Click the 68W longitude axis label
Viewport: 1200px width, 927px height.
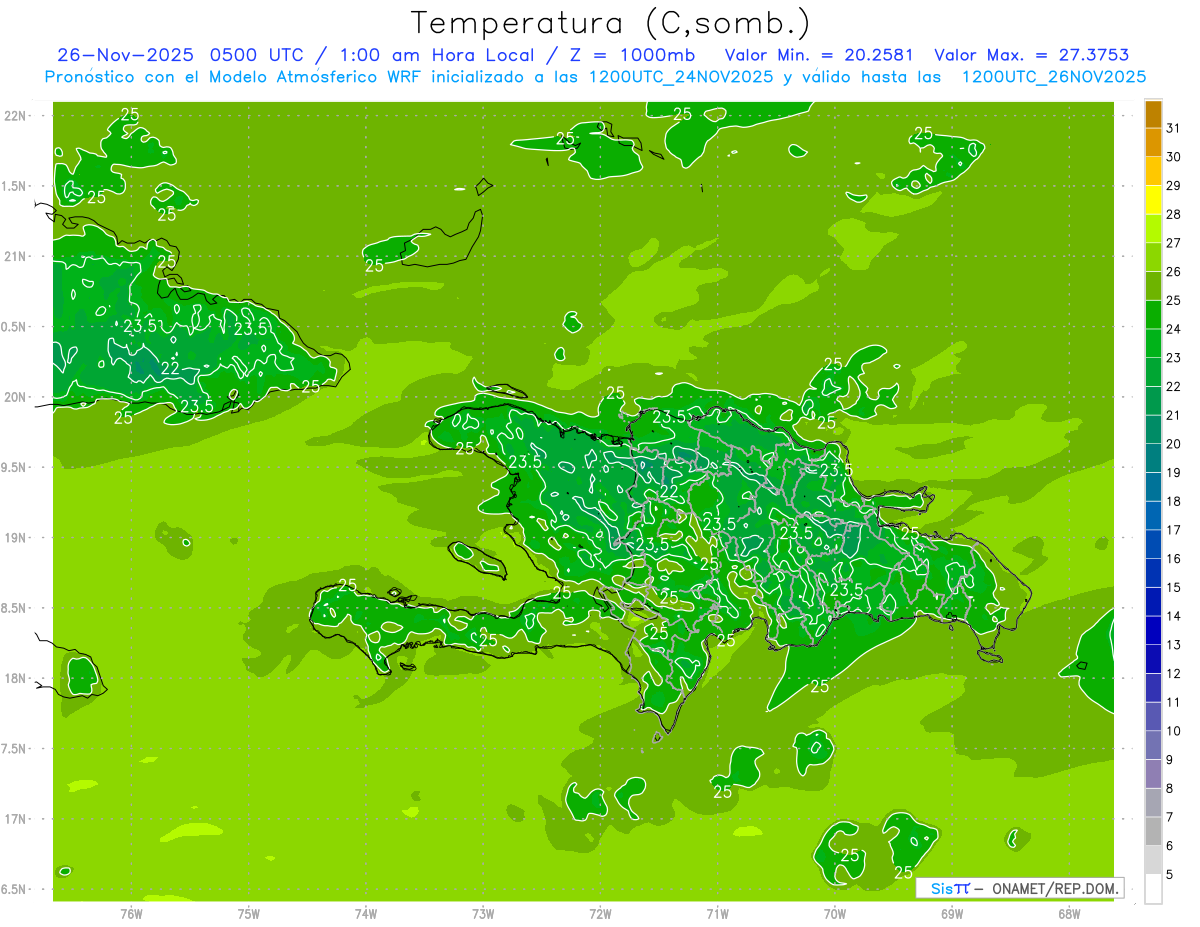pos(1068,913)
